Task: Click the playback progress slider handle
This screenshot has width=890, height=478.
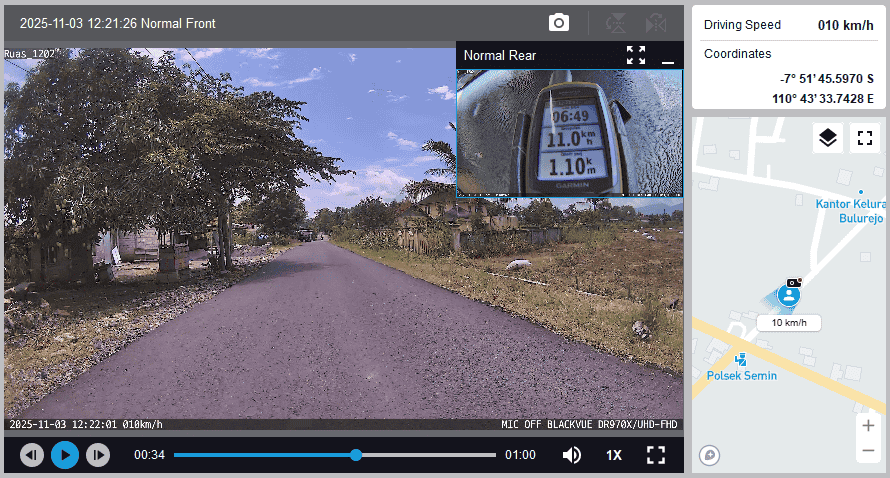Action: point(356,455)
